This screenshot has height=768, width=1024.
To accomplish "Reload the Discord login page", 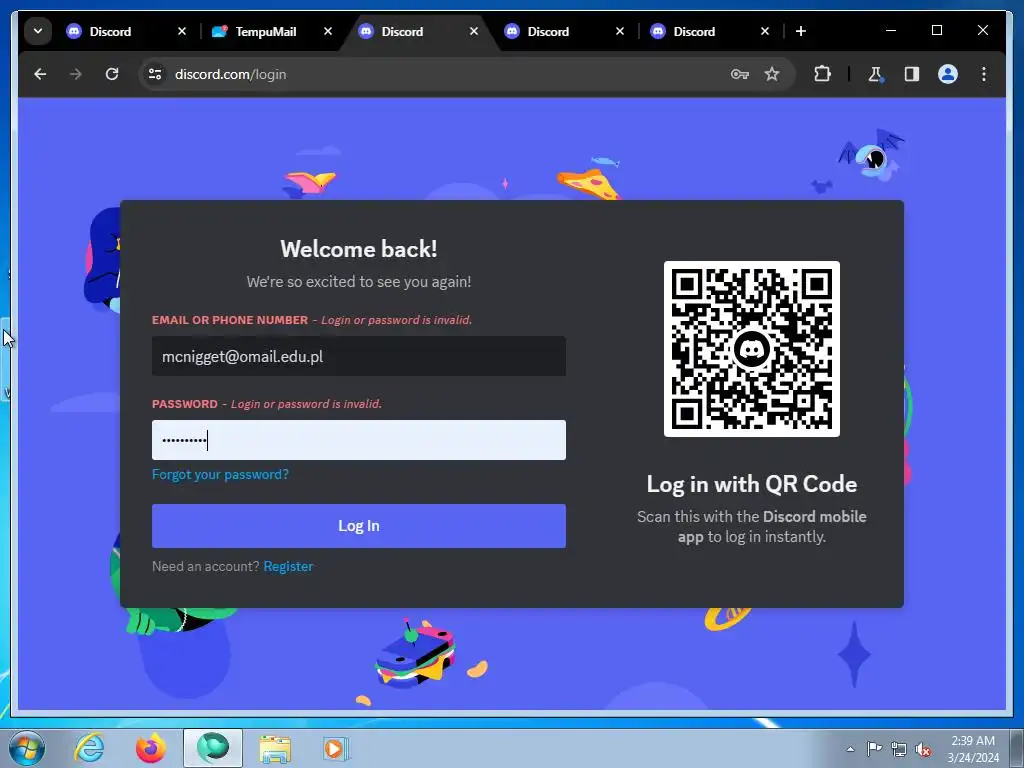I will [x=112, y=74].
